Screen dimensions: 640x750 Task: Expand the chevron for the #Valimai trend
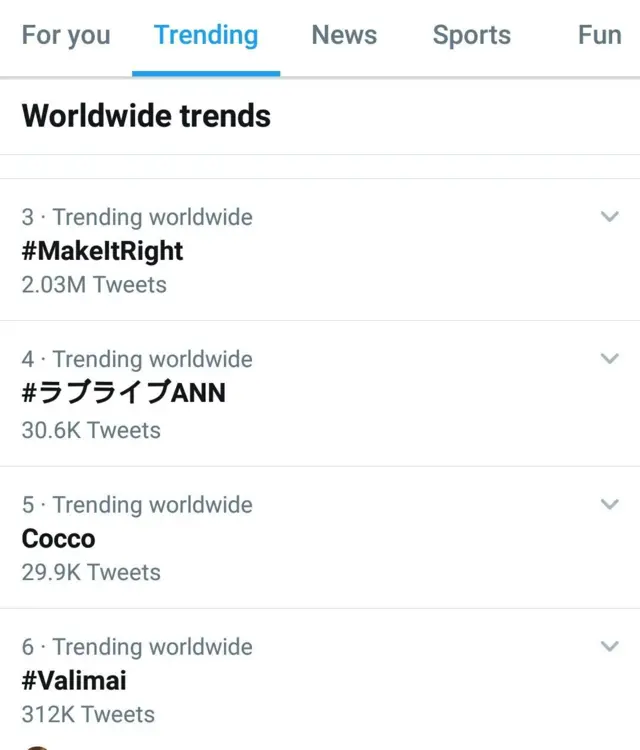coord(609,646)
